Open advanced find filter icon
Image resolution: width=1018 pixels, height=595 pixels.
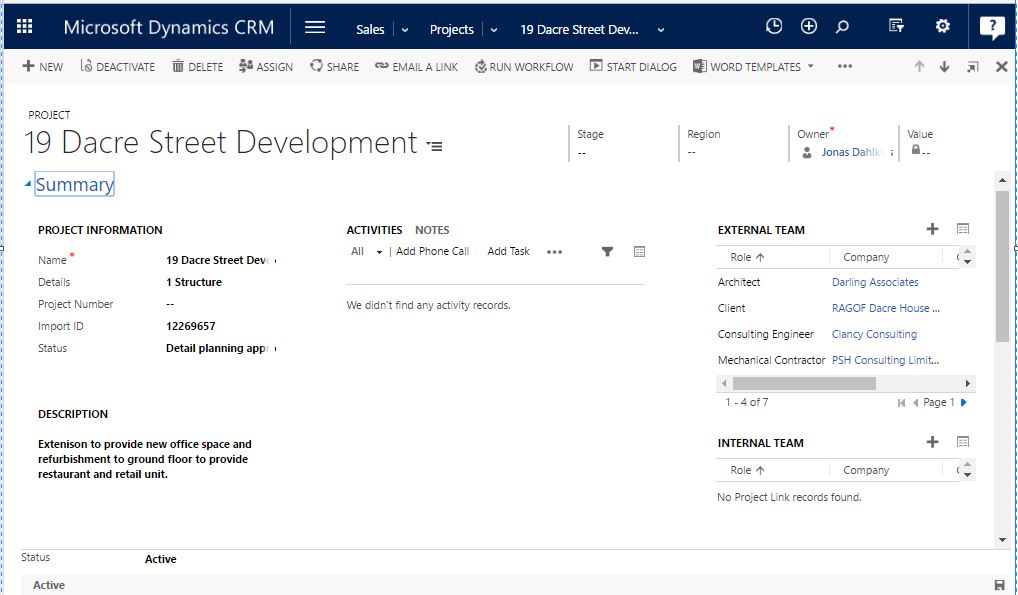click(x=896, y=26)
